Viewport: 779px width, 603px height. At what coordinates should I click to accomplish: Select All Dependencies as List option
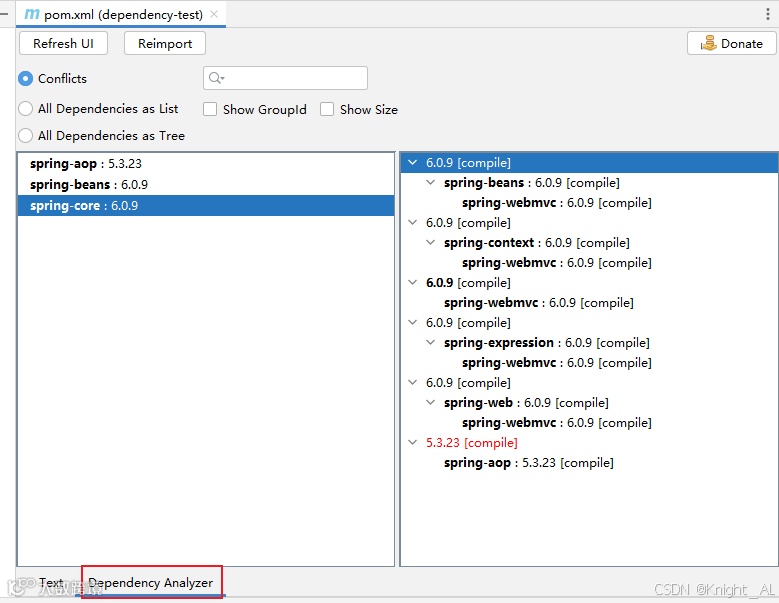(x=25, y=109)
